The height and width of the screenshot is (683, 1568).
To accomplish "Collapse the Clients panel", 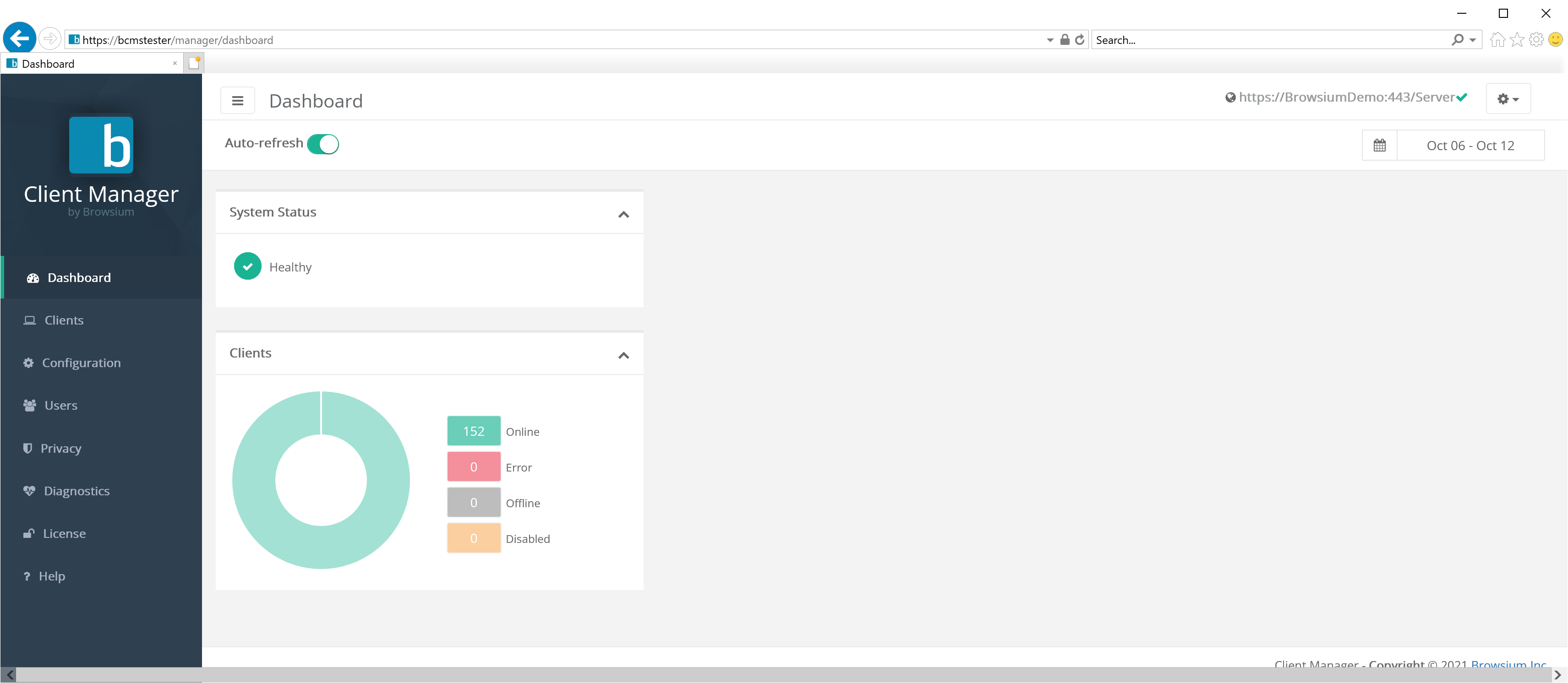I will (x=623, y=356).
